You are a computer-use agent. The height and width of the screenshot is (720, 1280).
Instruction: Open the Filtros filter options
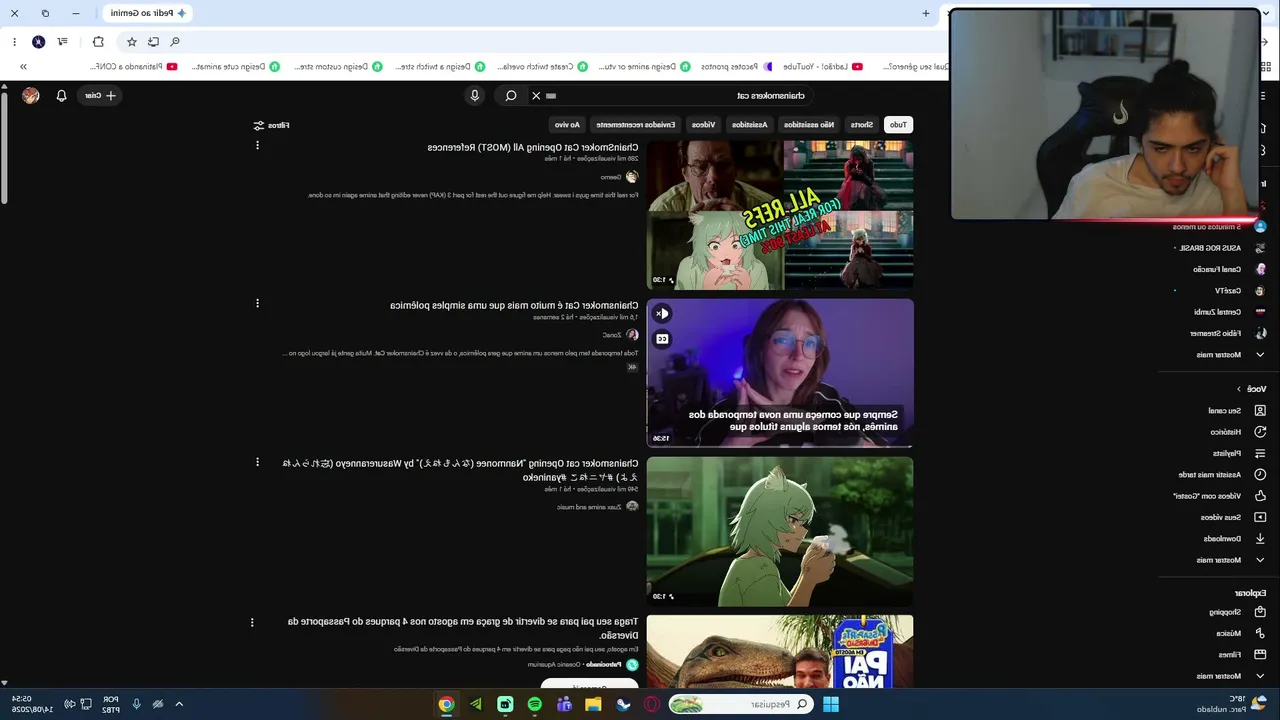coord(271,125)
